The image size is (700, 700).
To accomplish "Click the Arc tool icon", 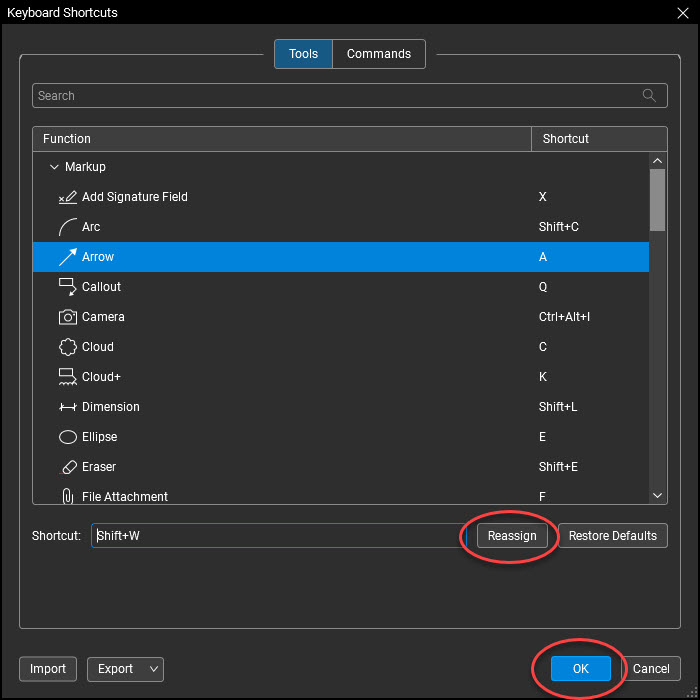I will tap(67, 227).
